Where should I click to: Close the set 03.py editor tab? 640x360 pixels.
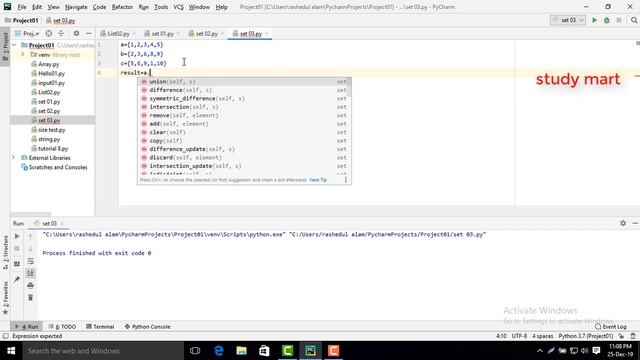(x=267, y=33)
